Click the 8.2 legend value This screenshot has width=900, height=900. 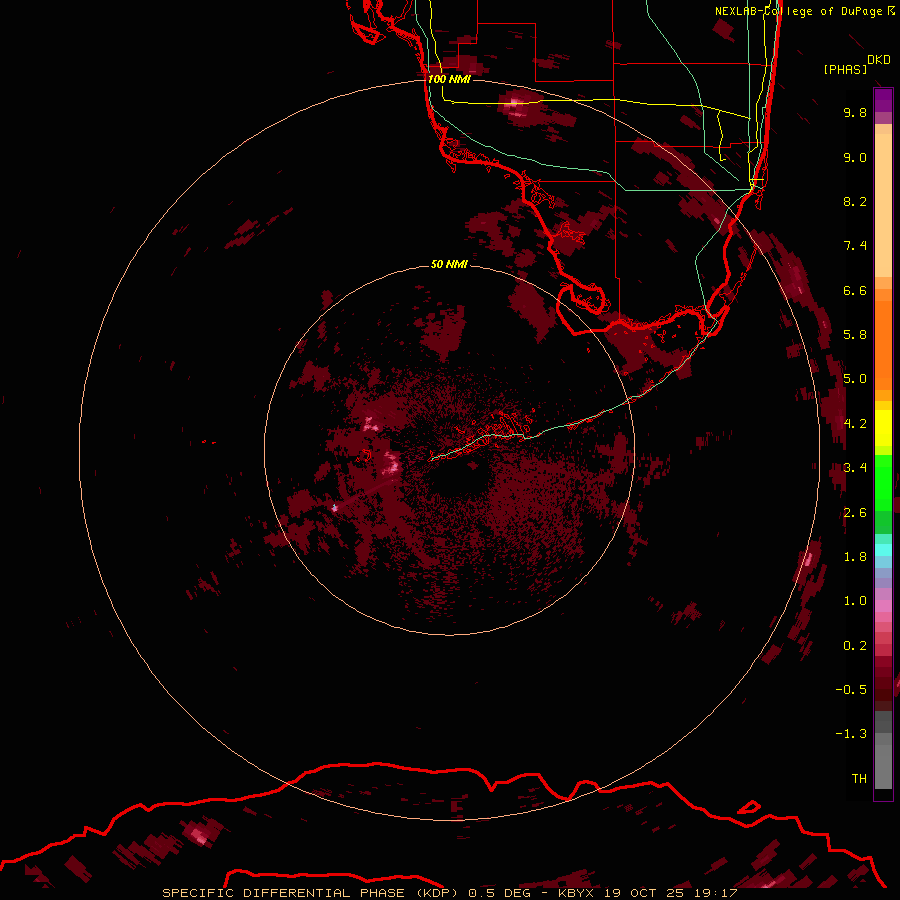click(855, 201)
